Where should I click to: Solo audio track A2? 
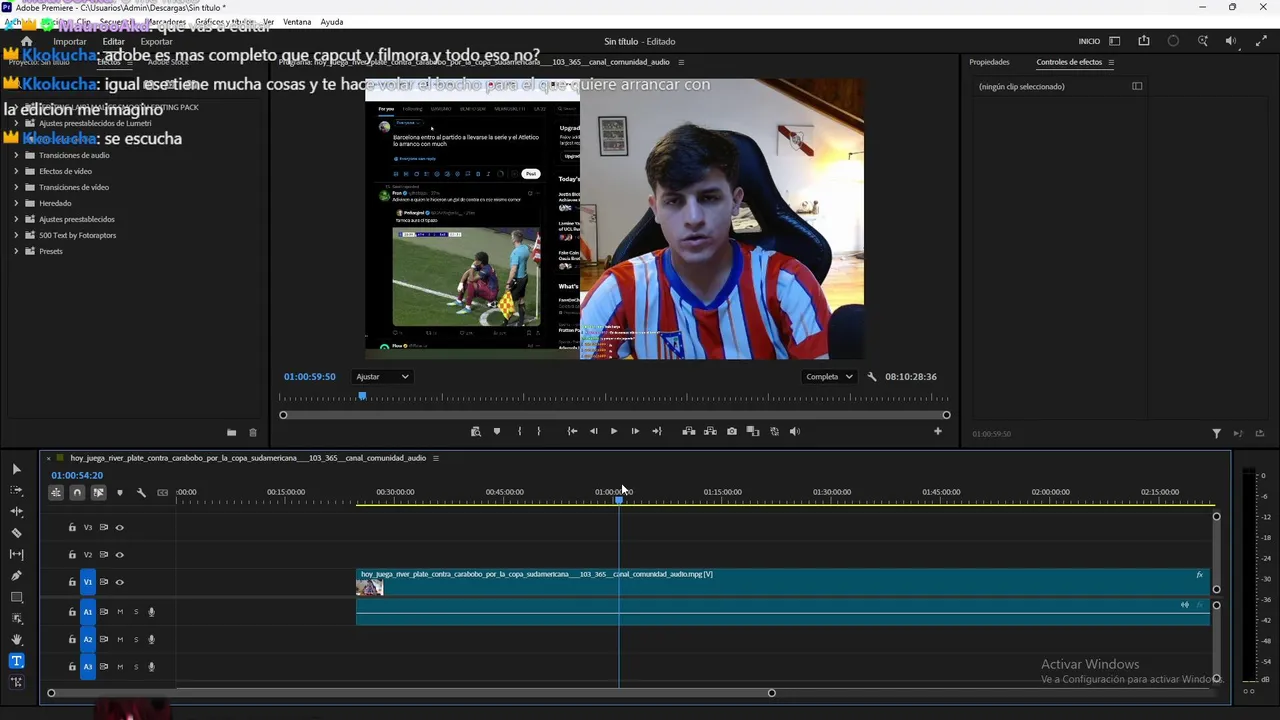(136, 639)
